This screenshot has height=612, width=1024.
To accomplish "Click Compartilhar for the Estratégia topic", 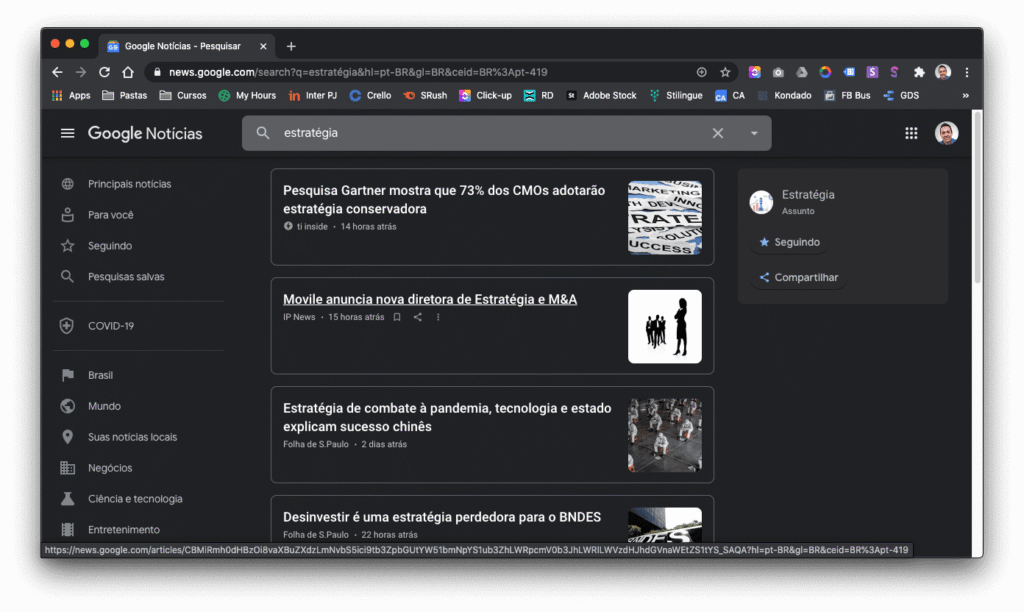I will point(799,278).
